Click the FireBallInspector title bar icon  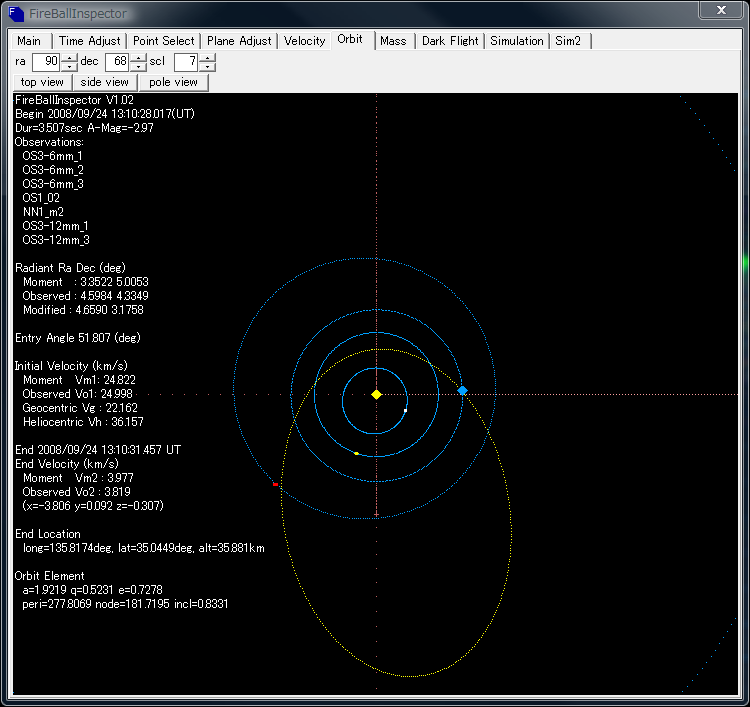[16, 13]
